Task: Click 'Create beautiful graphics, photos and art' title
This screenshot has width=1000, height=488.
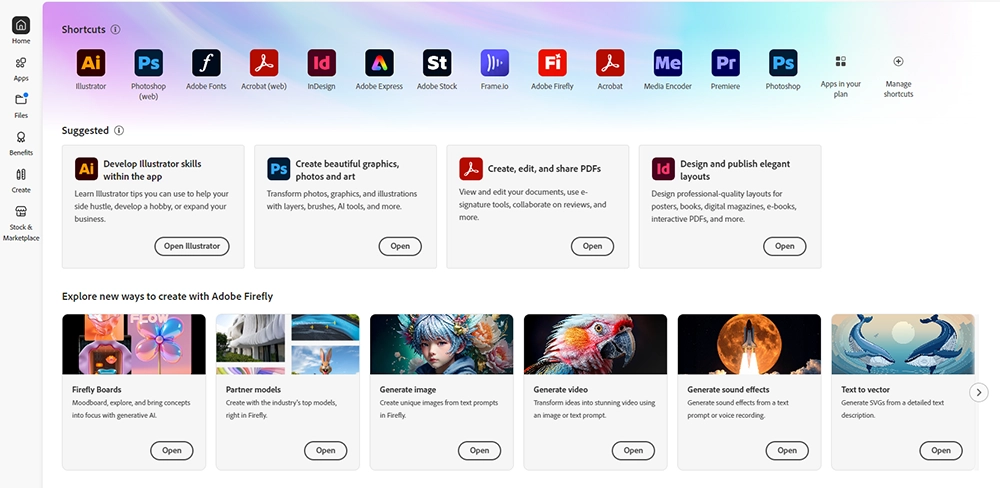Action: [x=347, y=170]
